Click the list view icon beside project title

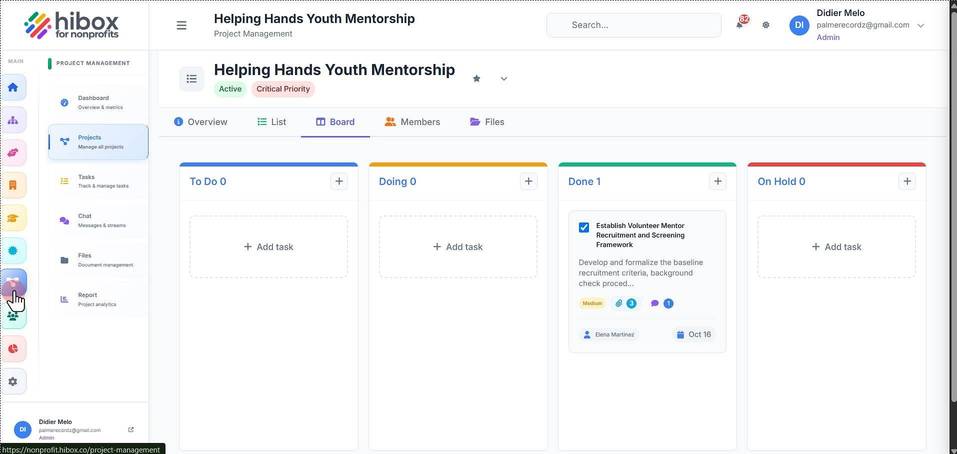[x=192, y=79]
